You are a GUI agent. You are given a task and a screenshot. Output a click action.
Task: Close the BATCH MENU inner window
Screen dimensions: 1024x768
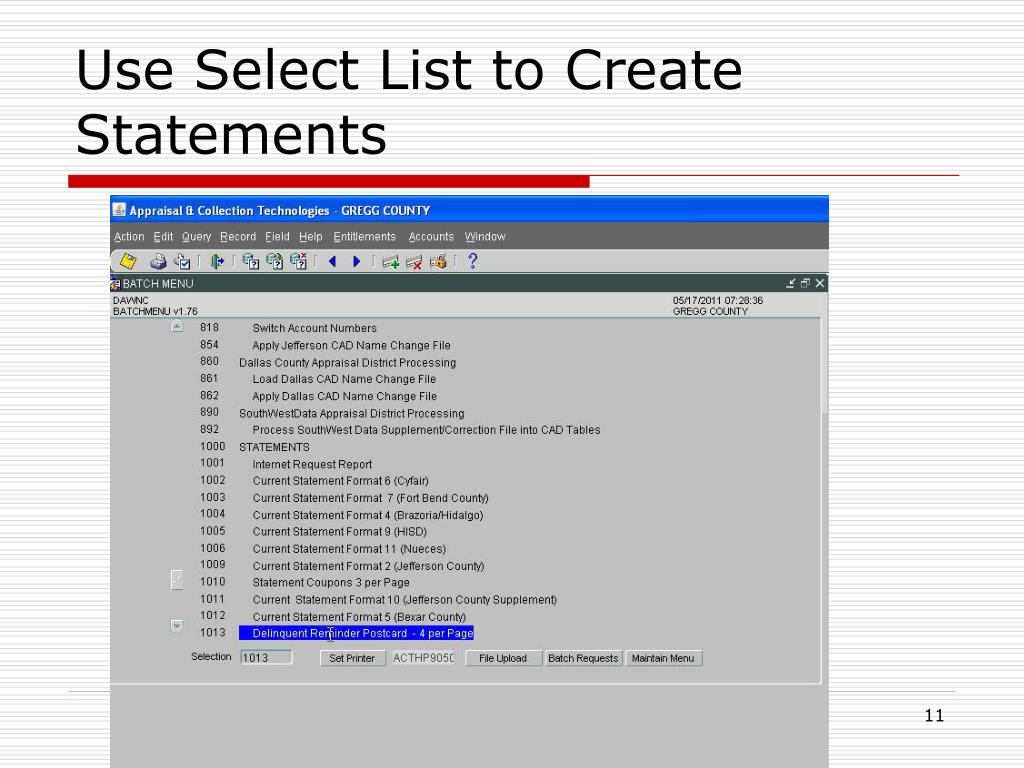point(820,283)
